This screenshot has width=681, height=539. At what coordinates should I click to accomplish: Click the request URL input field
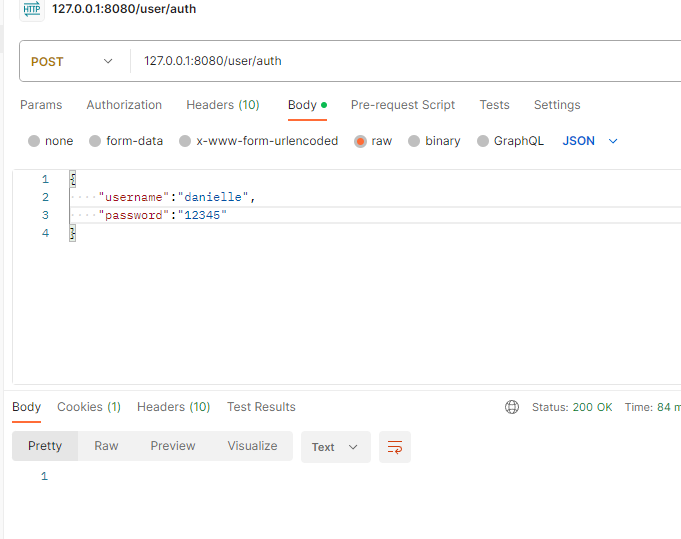(x=406, y=61)
